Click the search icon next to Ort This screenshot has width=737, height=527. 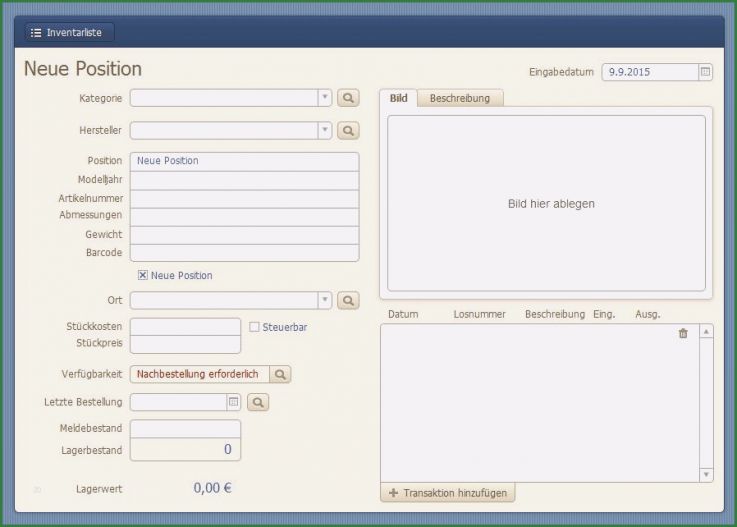[x=348, y=301]
